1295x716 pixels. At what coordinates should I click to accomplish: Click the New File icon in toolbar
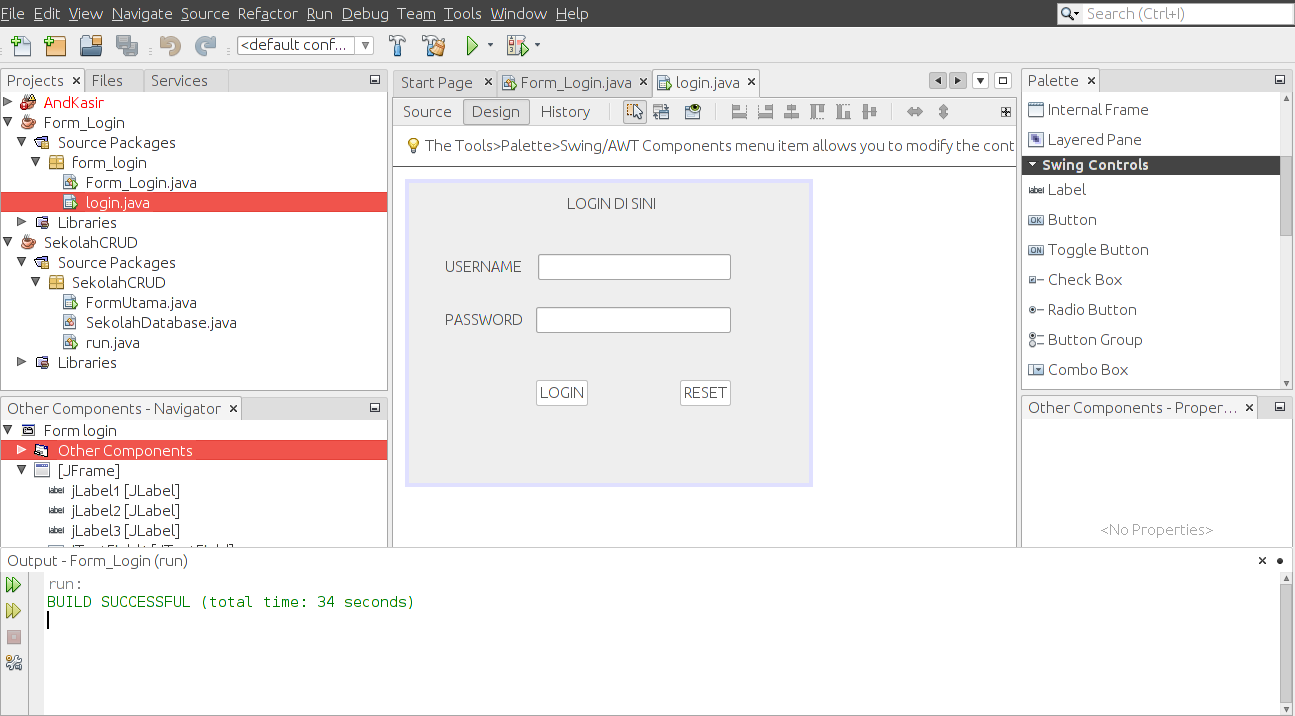click(x=20, y=45)
